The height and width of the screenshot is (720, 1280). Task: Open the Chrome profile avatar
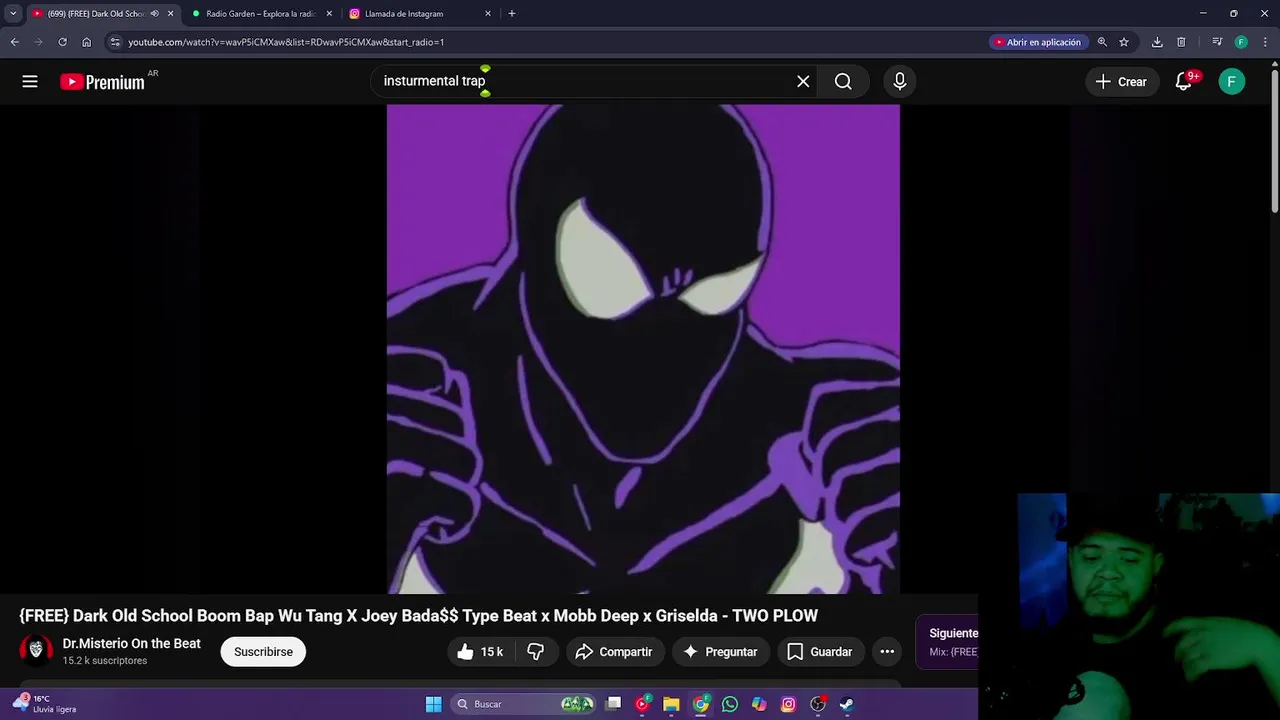click(1241, 42)
